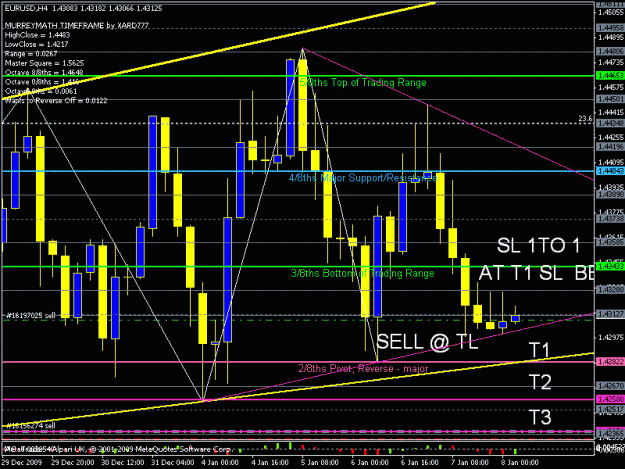Click the Master Square = 1.5625 value
This screenshot has height=469, width=625.
44,63
